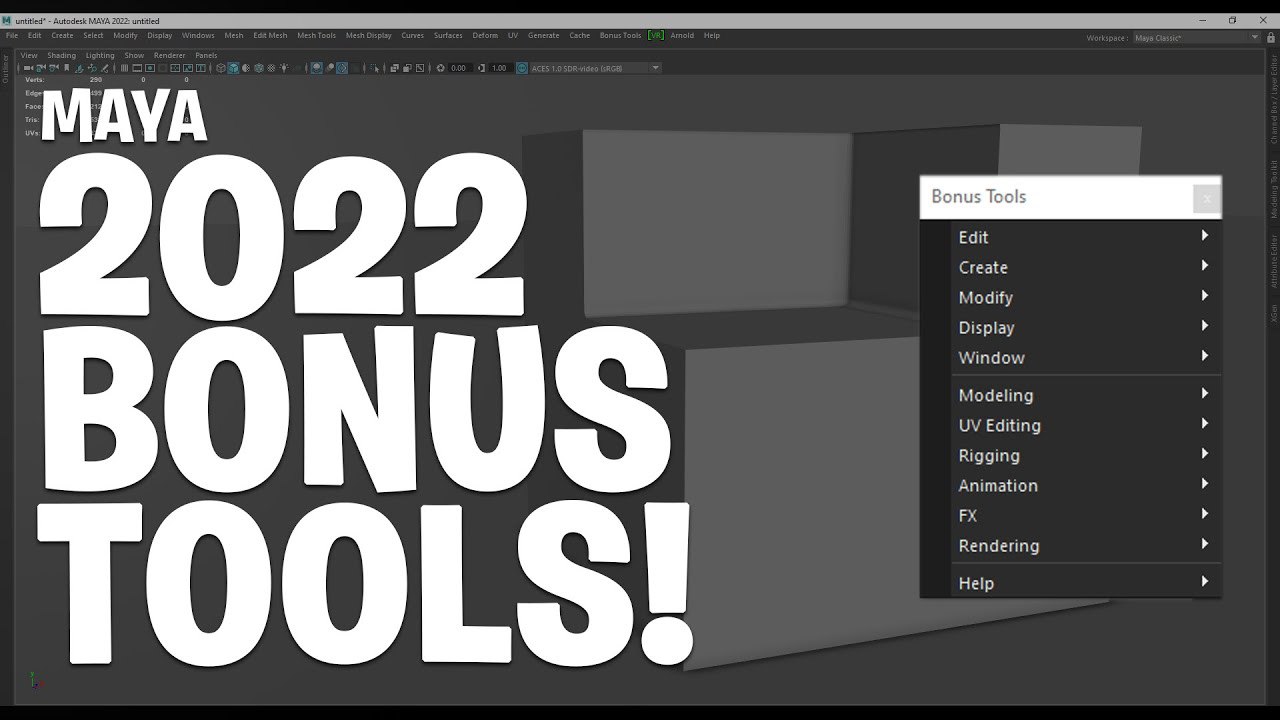Open the Edit Mesh menu
The height and width of the screenshot is (720, 1280).
tap(270, 35)
